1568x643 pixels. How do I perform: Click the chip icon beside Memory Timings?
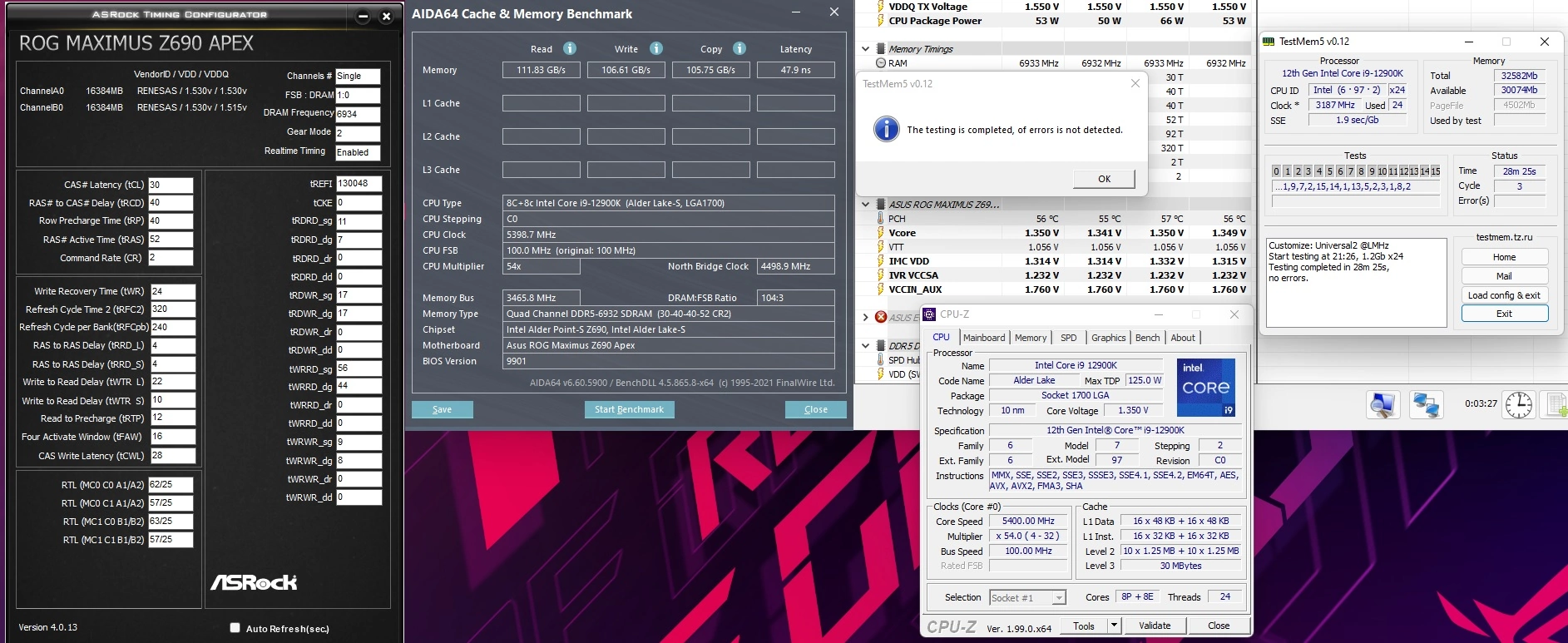881,49
